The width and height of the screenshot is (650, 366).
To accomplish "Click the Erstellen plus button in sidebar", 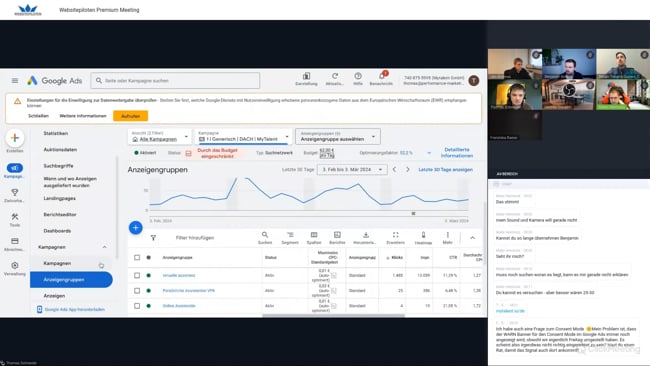I will [15, 138].
